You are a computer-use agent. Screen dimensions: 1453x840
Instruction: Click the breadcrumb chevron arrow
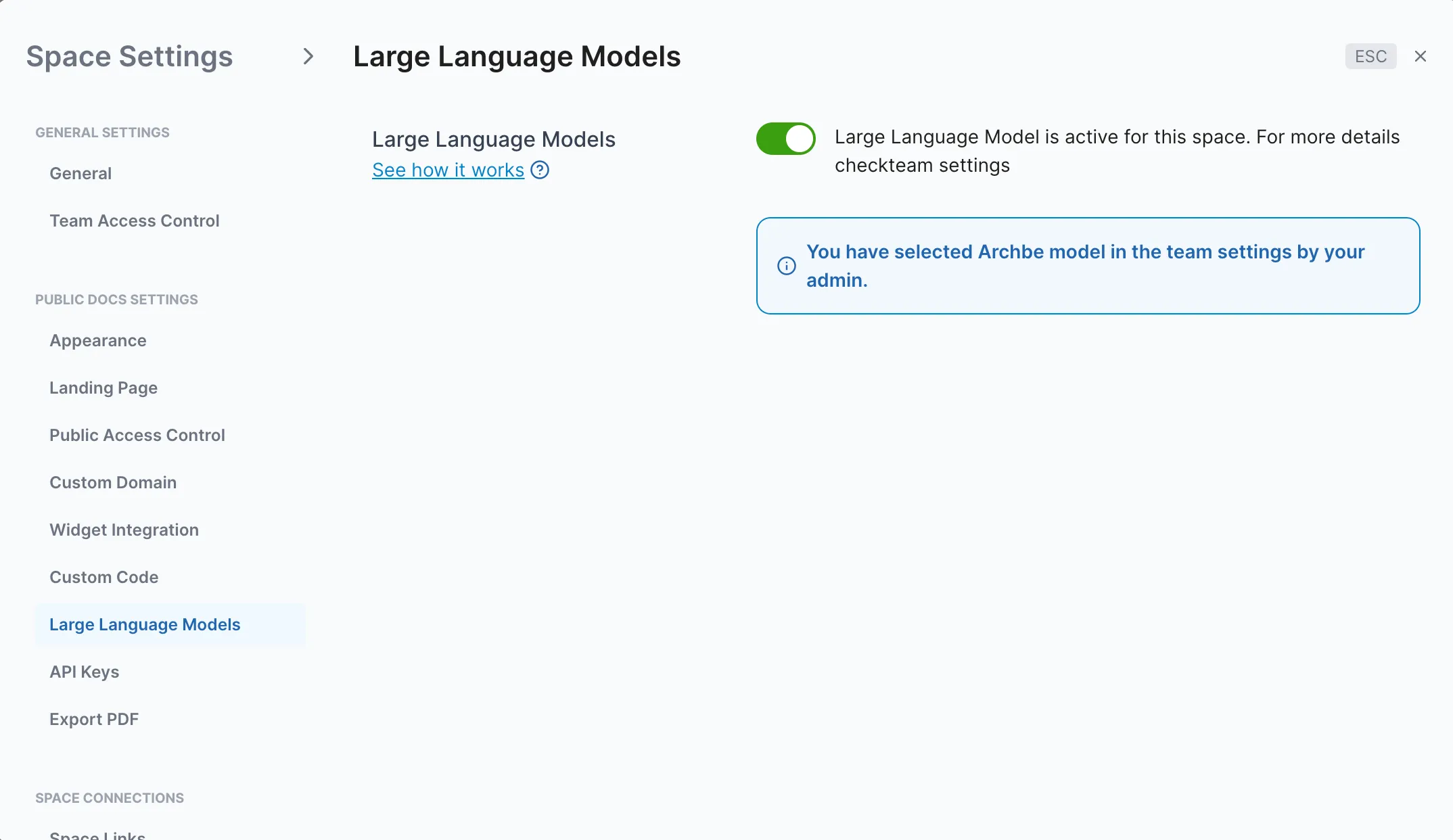pos(308,56)
